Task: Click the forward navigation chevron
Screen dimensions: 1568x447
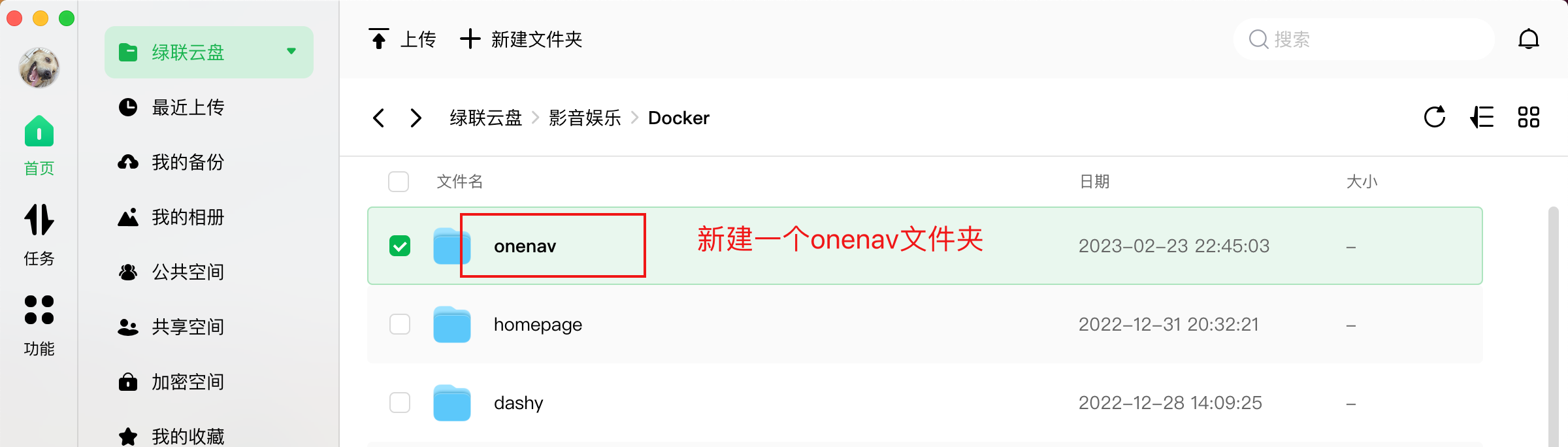Action: [x=416, y=118]
